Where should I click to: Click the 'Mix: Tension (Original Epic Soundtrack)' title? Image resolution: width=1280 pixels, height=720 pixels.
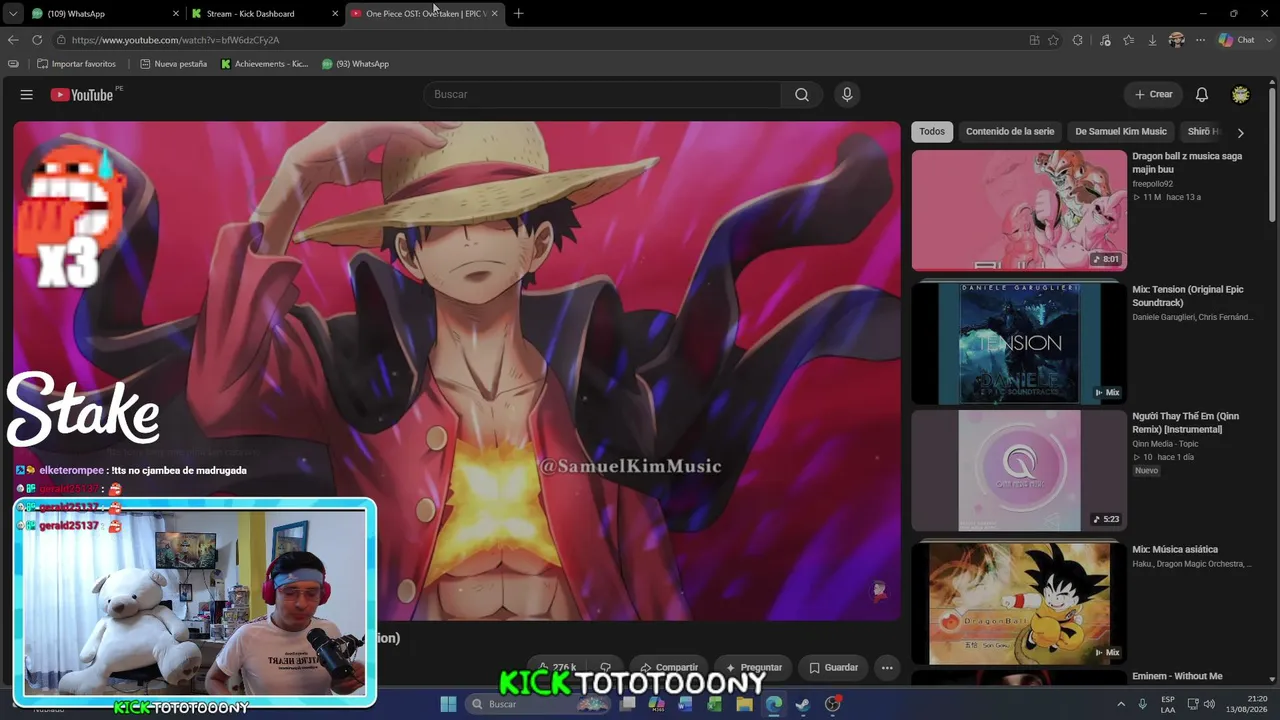tap(1188, 296)
